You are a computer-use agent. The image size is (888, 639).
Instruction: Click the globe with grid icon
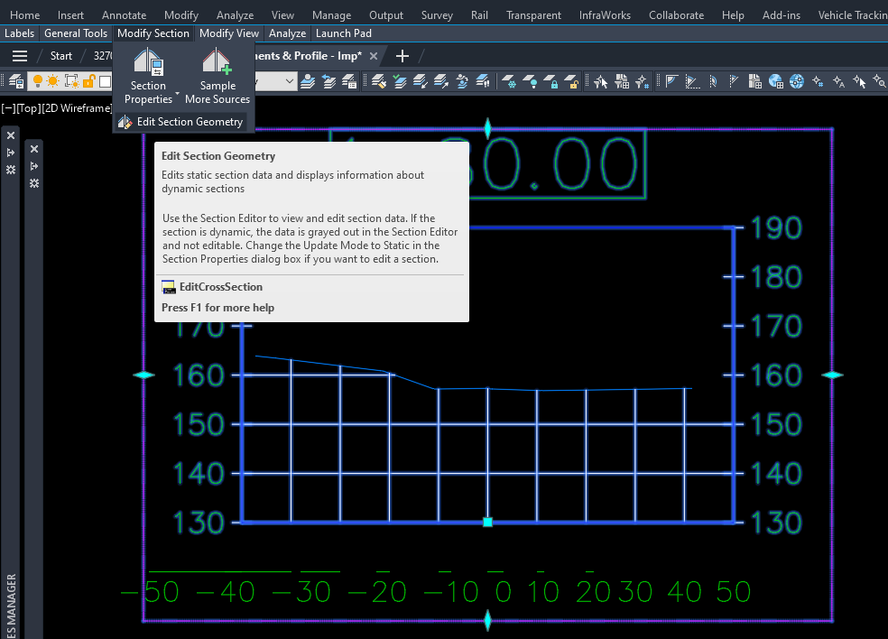(775, 82)
